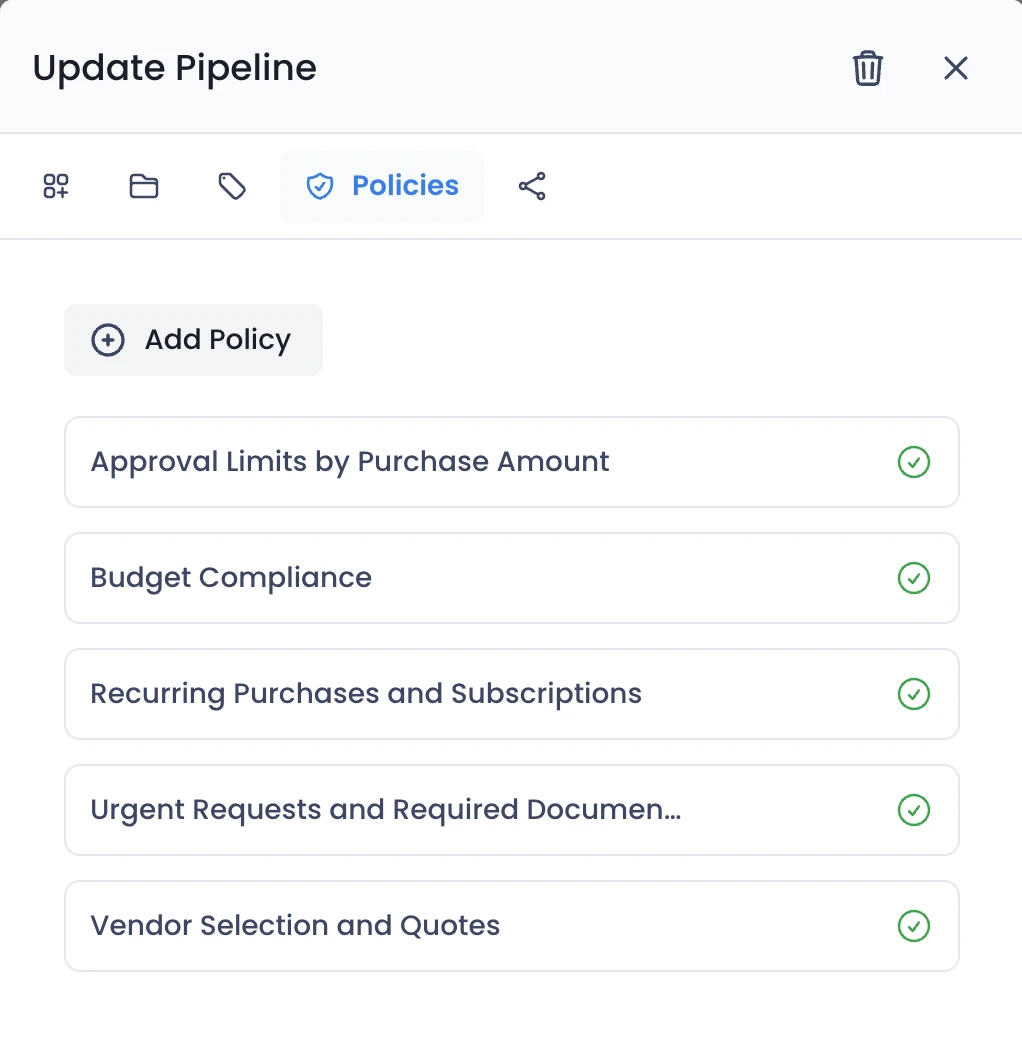Switch to the tag tab
The width and height of the screenshot is (1022, 1040).
[x=231, y=186]
